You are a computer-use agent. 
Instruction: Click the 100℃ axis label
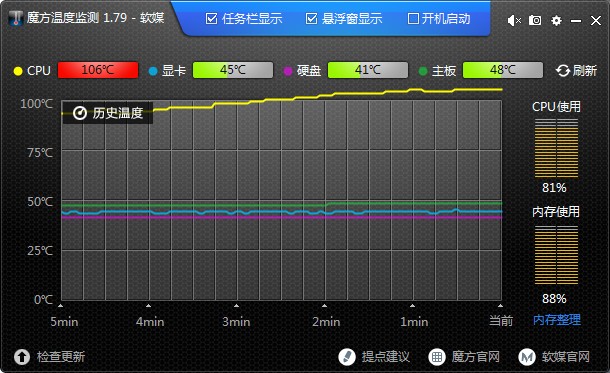pos(36,103)
